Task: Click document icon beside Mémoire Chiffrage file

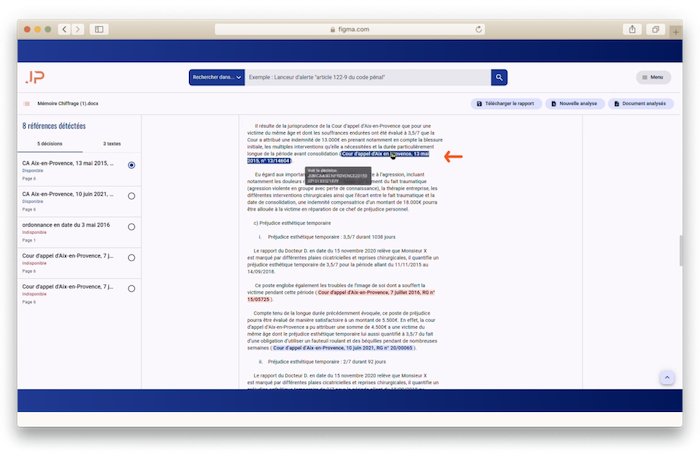Action: pos(27,104)
